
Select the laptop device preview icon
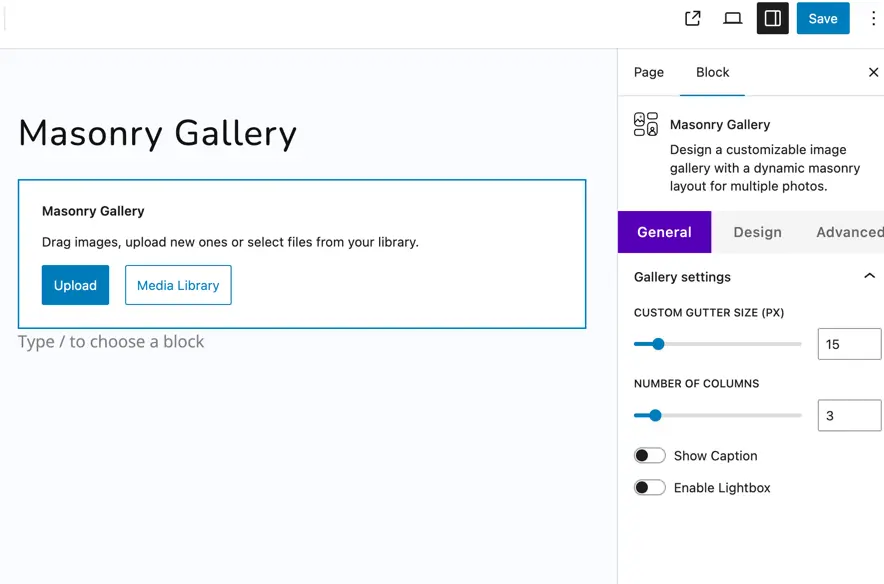click(732, 19)
